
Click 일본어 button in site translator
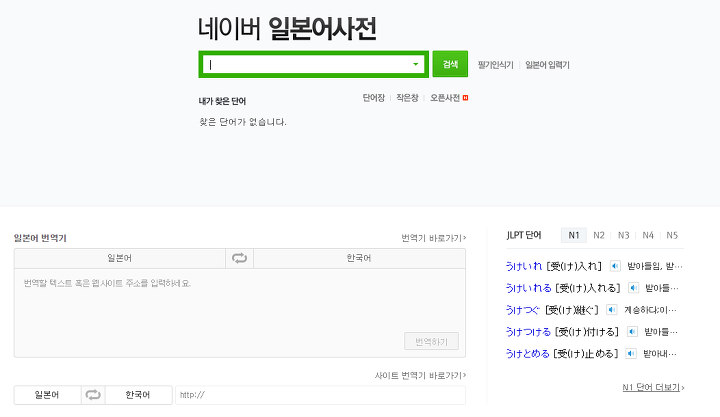47,395
